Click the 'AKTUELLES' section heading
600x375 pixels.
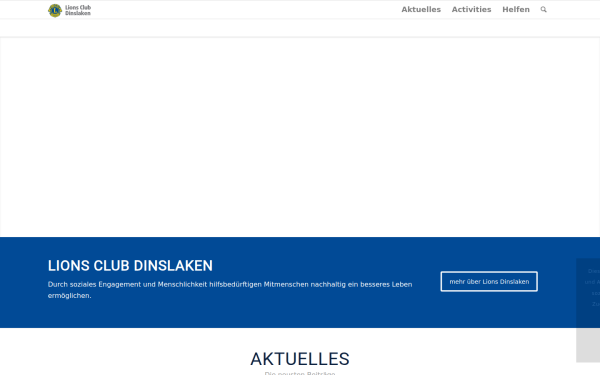[x=300, y=359]
